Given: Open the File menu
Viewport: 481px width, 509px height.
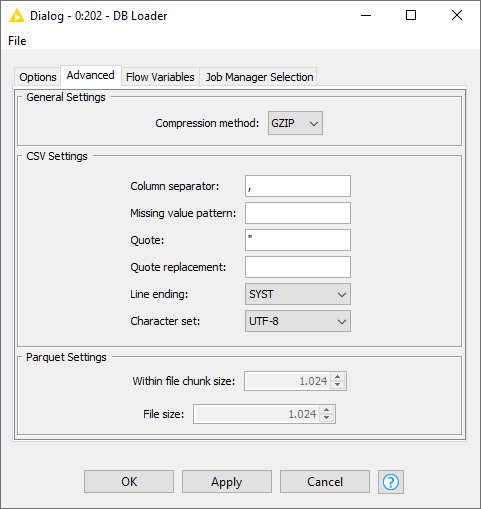Looking at the screenshot, I should click(x=17, y=41).
